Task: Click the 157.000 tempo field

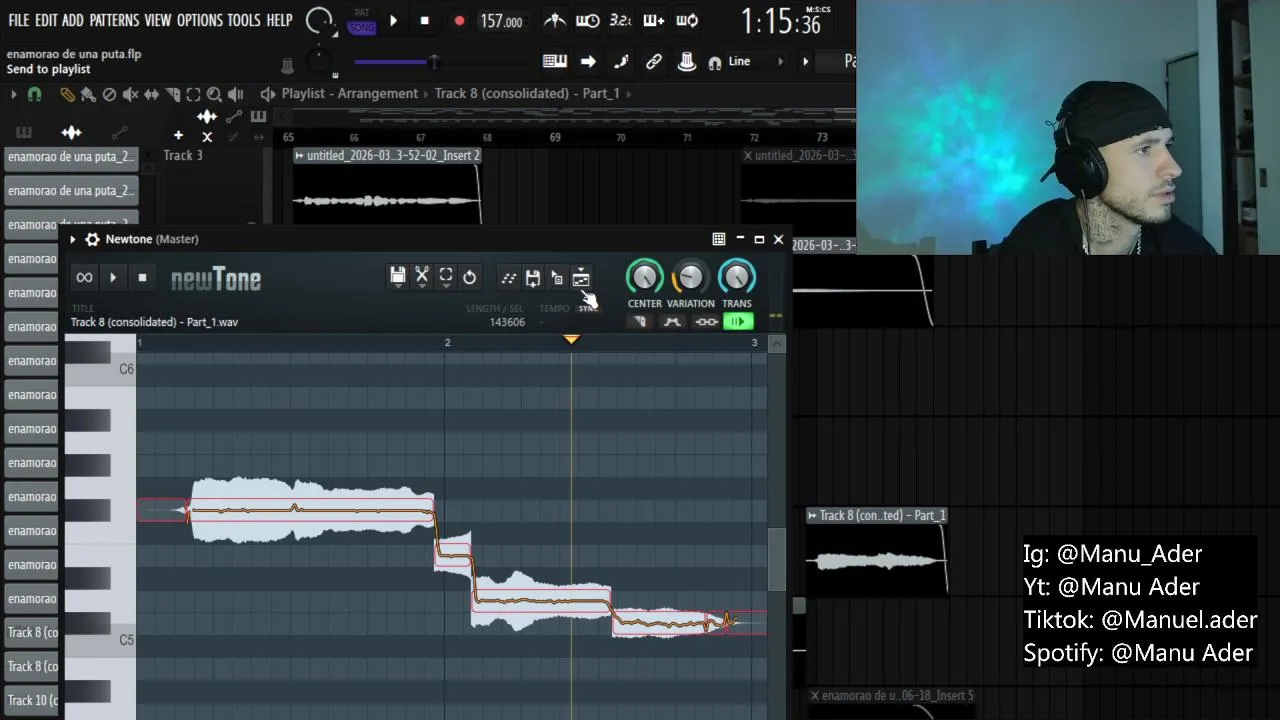Action: coord(502,21)
